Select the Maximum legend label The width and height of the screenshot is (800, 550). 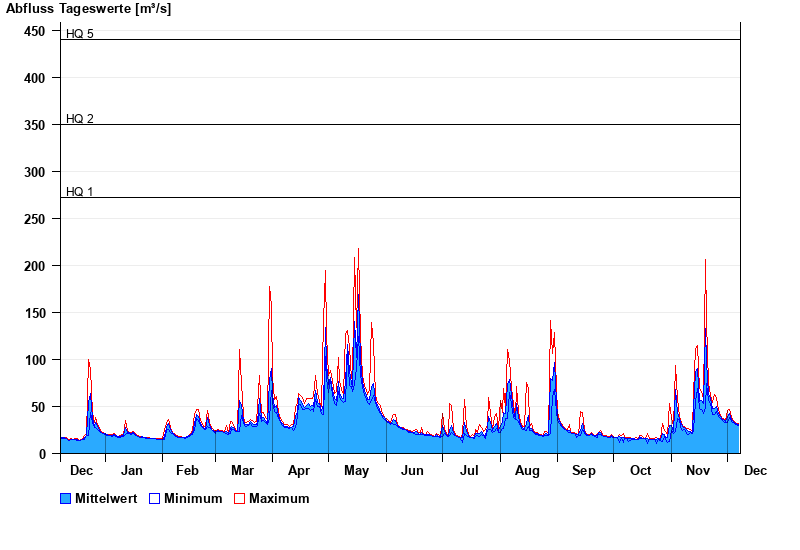279,499
